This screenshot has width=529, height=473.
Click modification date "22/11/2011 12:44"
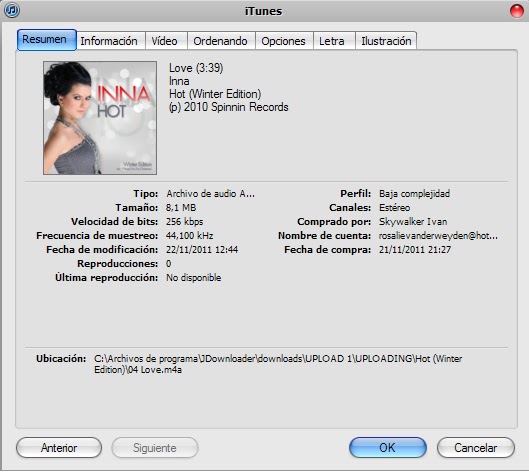pyautogui.click(x=202, y=250)
